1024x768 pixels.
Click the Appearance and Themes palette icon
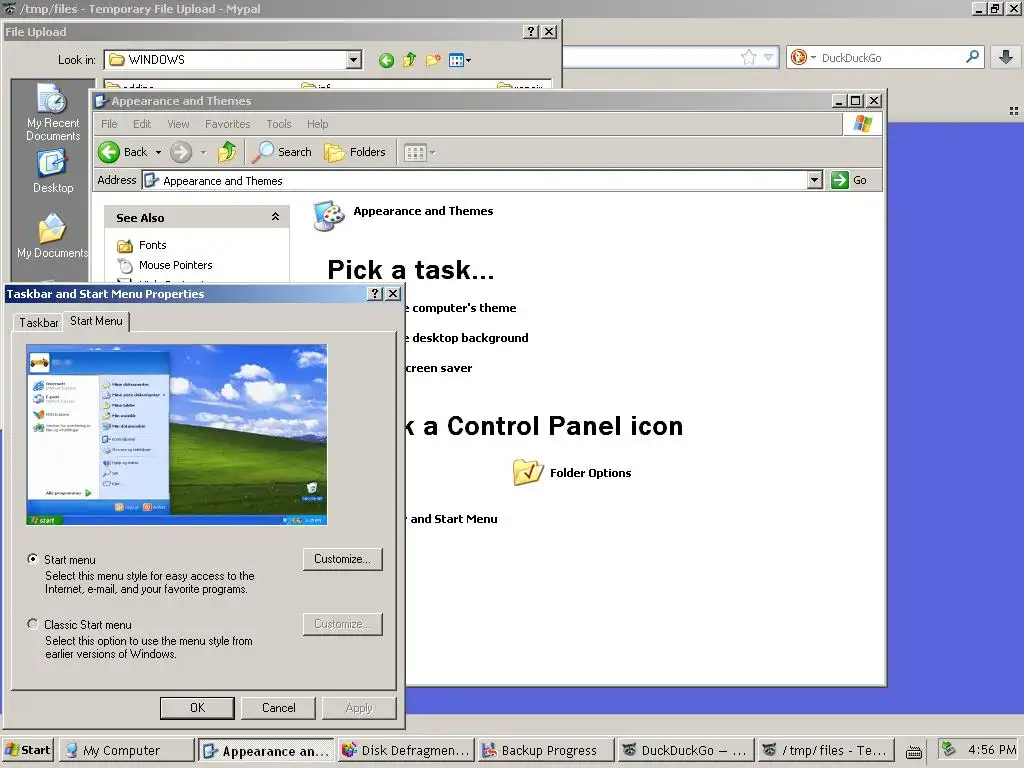coord(328,216)
